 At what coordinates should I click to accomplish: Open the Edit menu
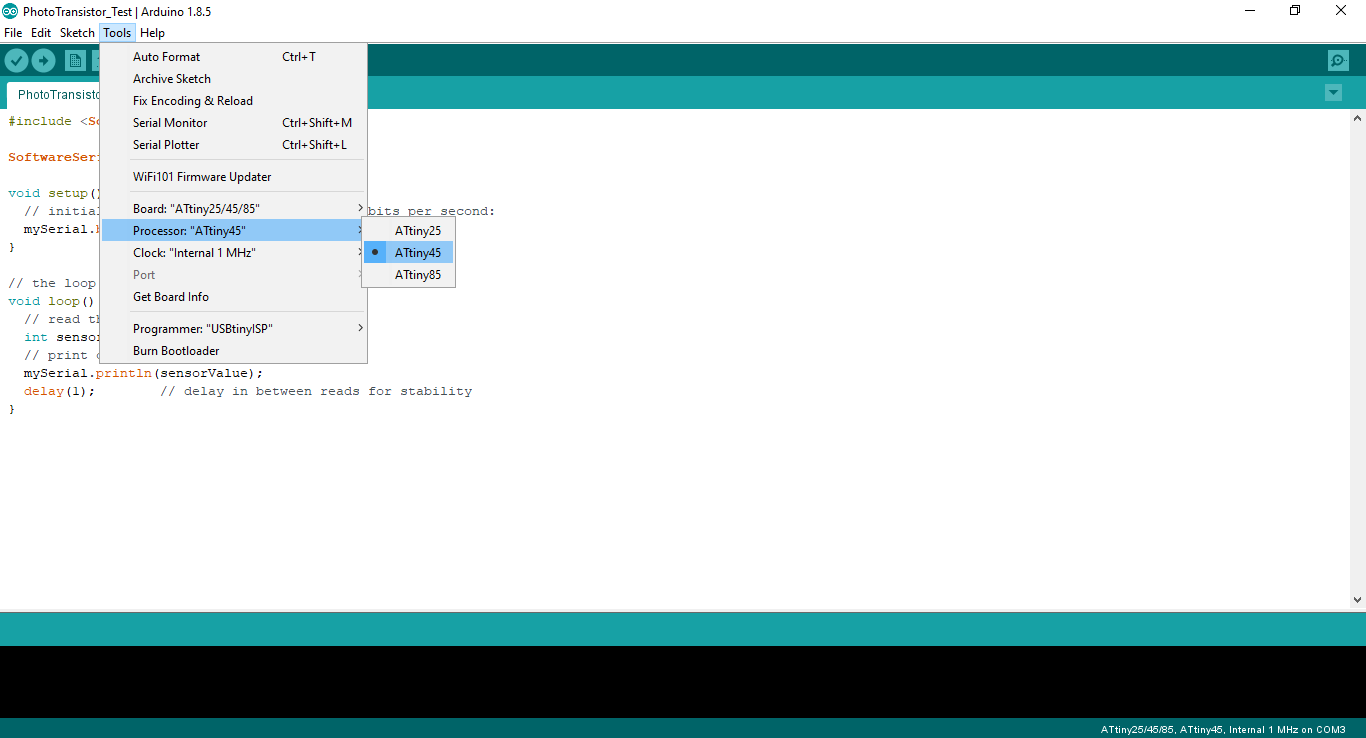pos(41,33)
